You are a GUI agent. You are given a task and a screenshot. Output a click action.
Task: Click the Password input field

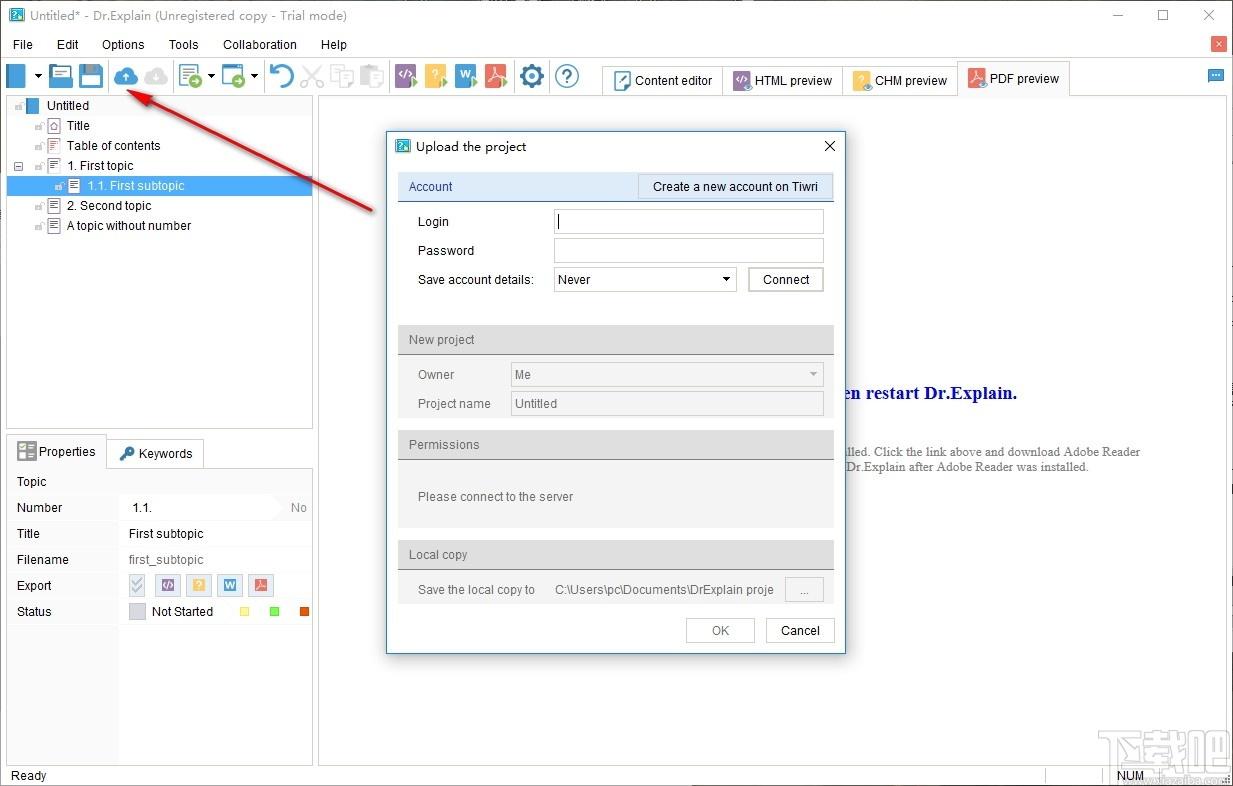[689, 251]
